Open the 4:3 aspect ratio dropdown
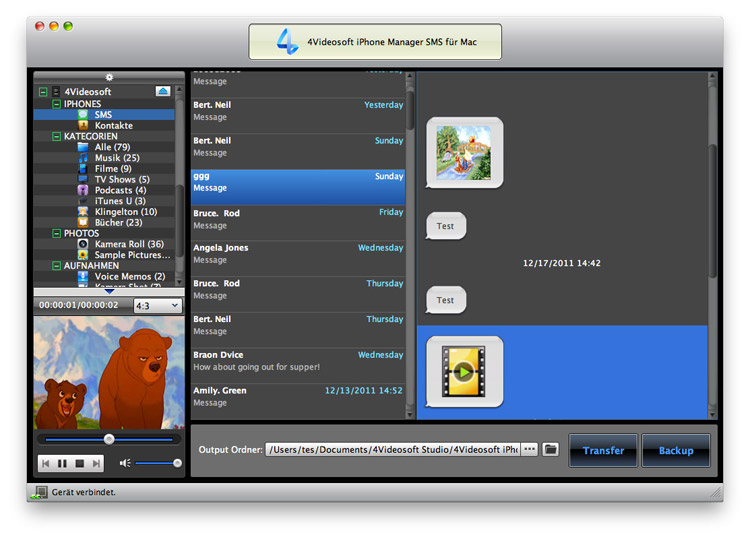Viewport: 750px width, 539px height. (157, 305)
